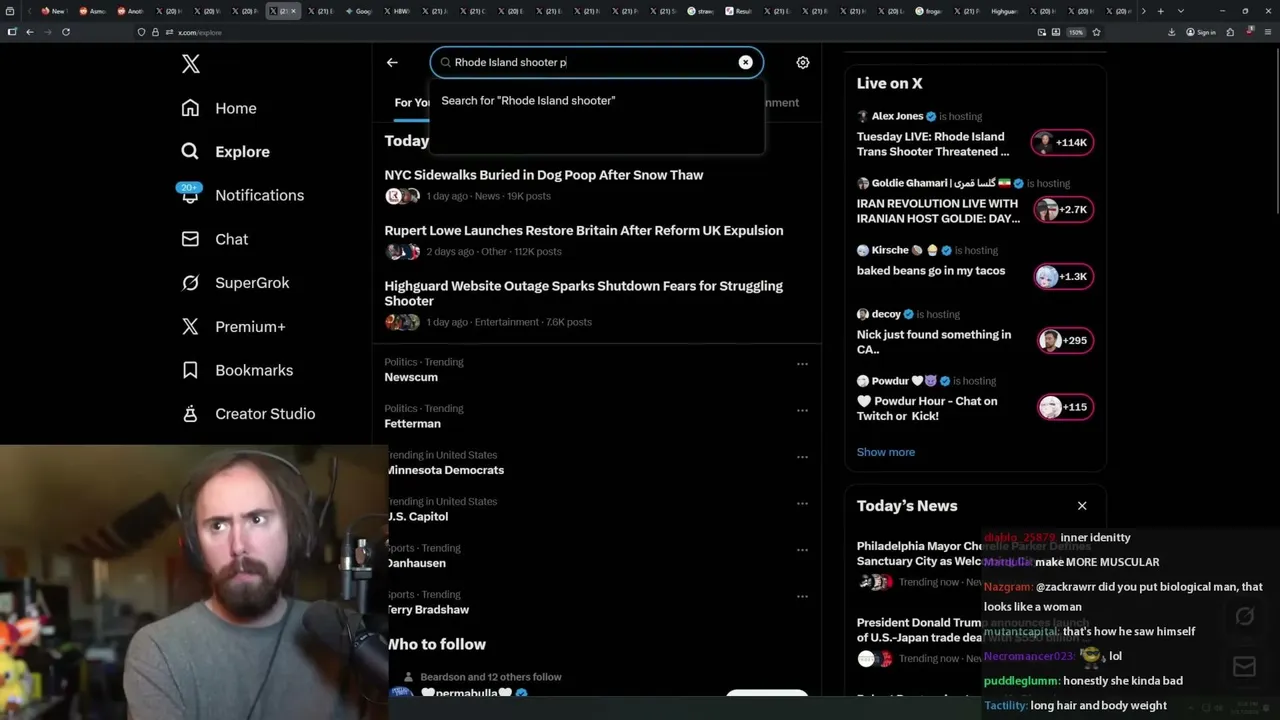
Task: Open more options for Minnesota Democrats trend
Action: pyautogui.click(x=802, y=457)
